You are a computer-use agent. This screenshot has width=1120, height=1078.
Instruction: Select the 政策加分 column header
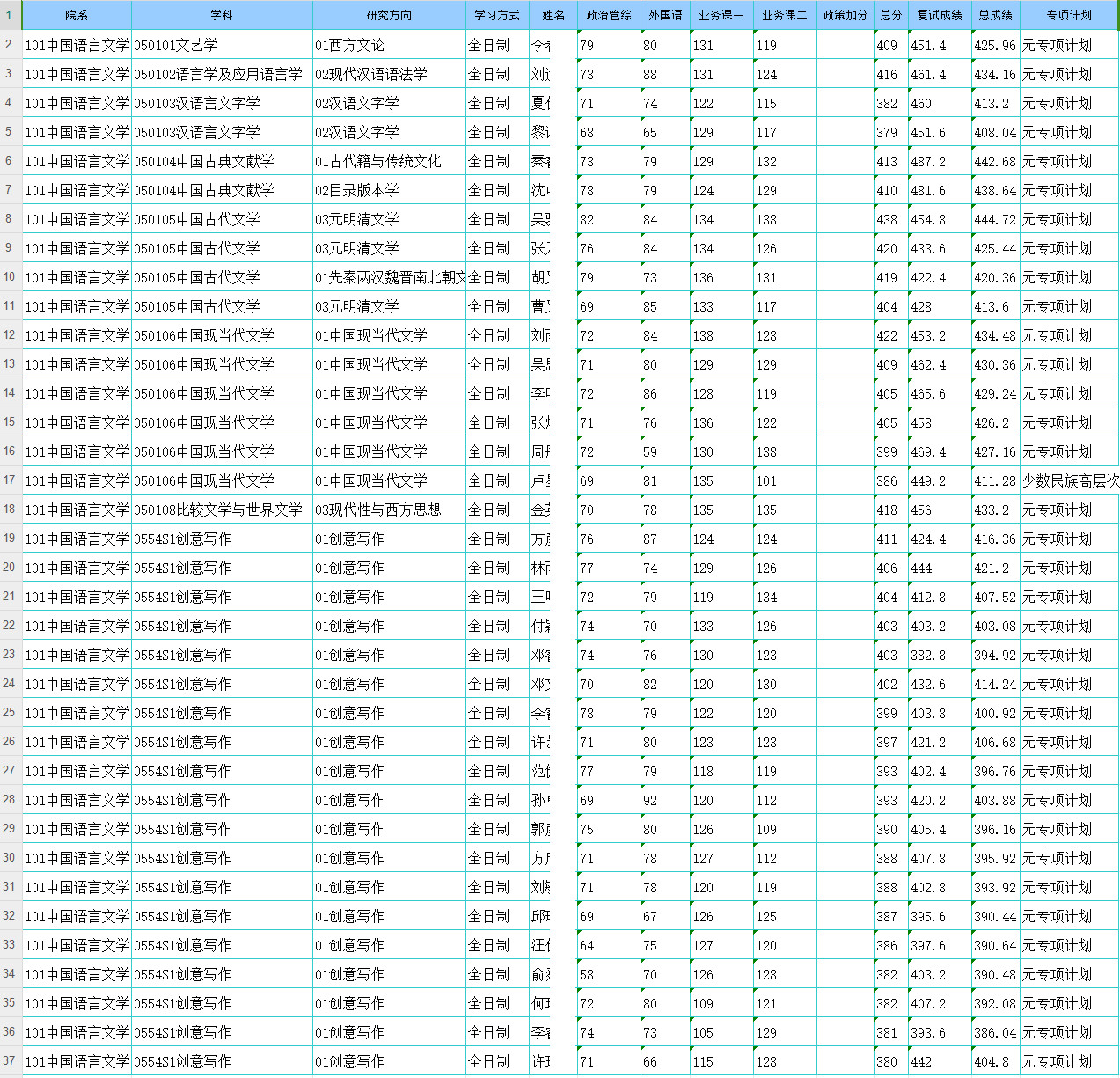tap(845, 15)
